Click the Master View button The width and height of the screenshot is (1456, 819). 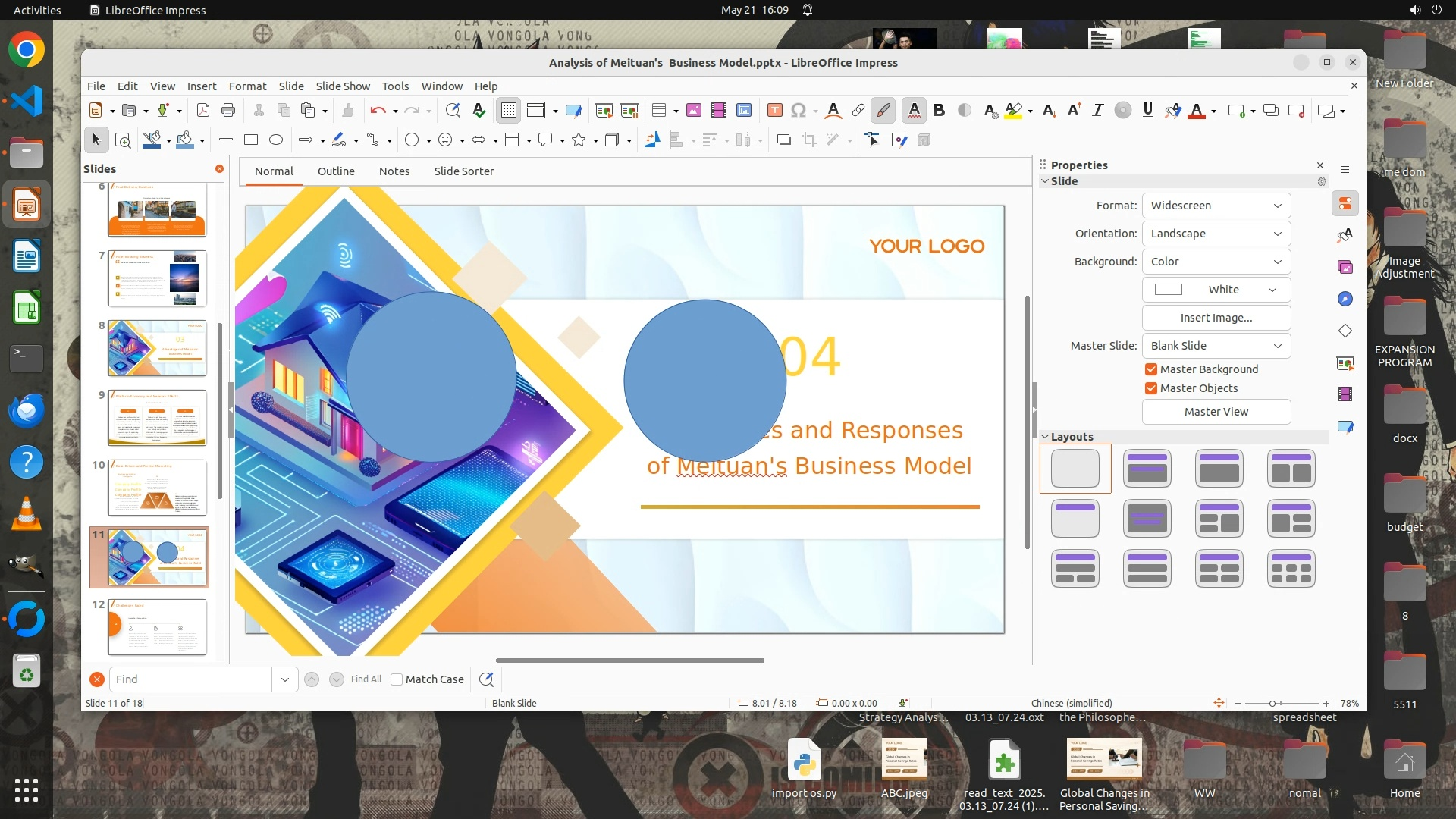click(x=1216, y=412)
